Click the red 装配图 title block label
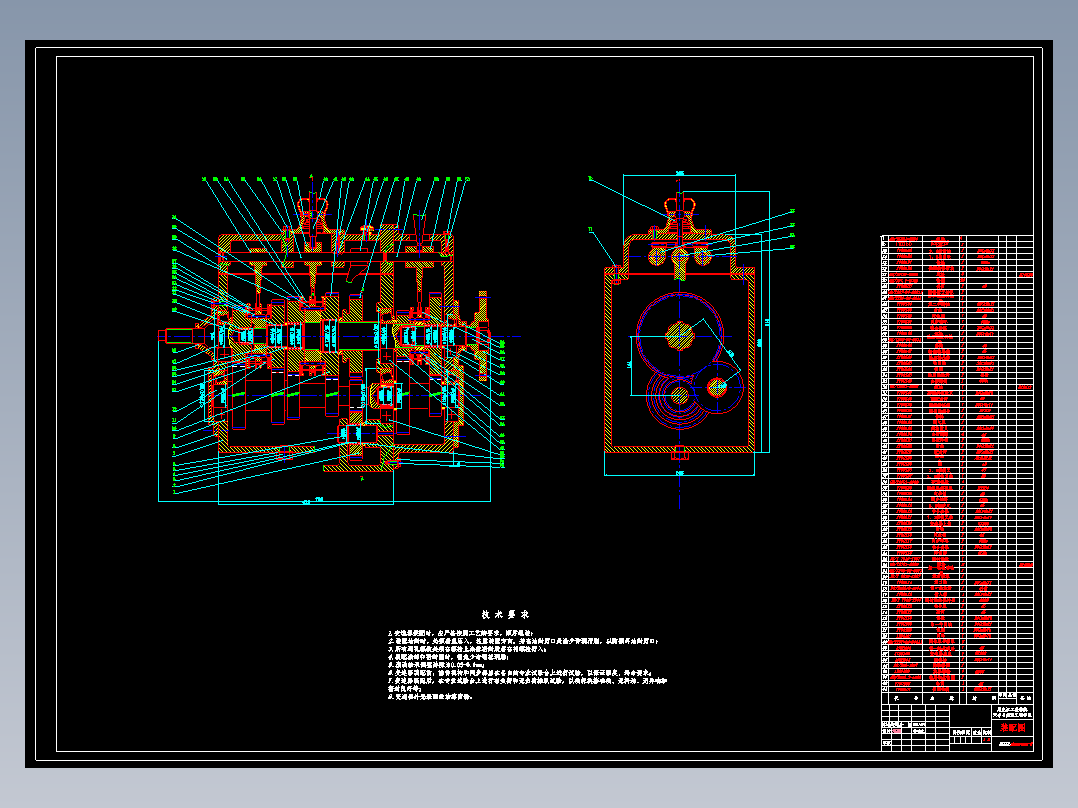 point(1013,728)
